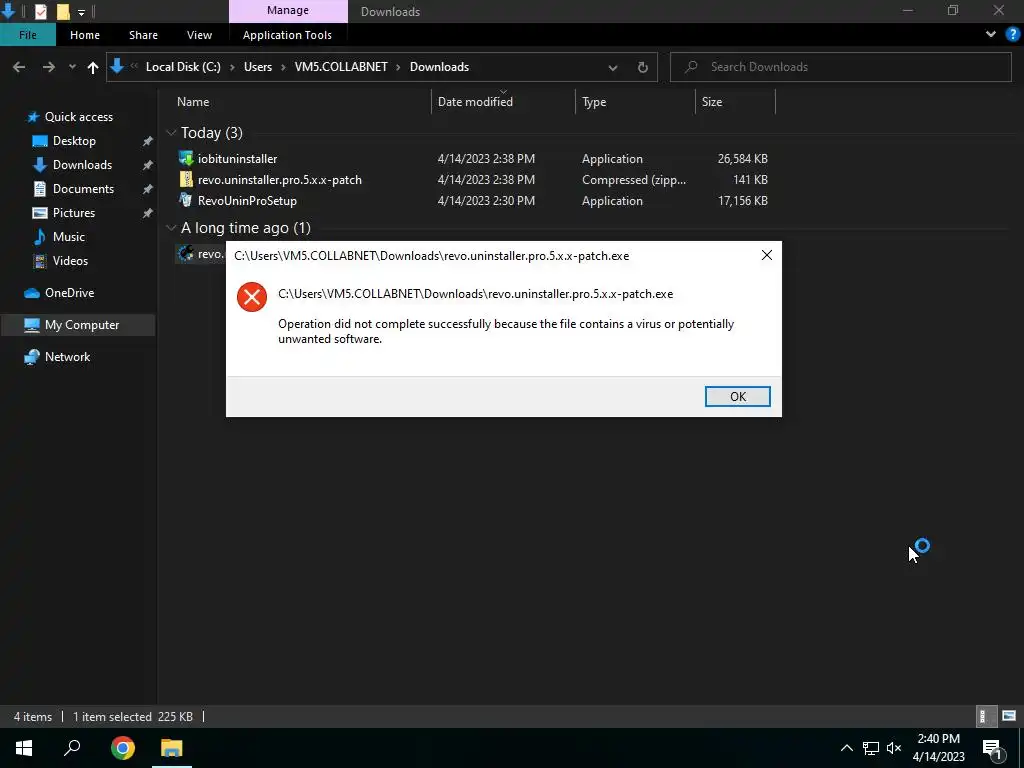
Task: Open the address bar history dropdown
Action: click(x=613, y=67)
